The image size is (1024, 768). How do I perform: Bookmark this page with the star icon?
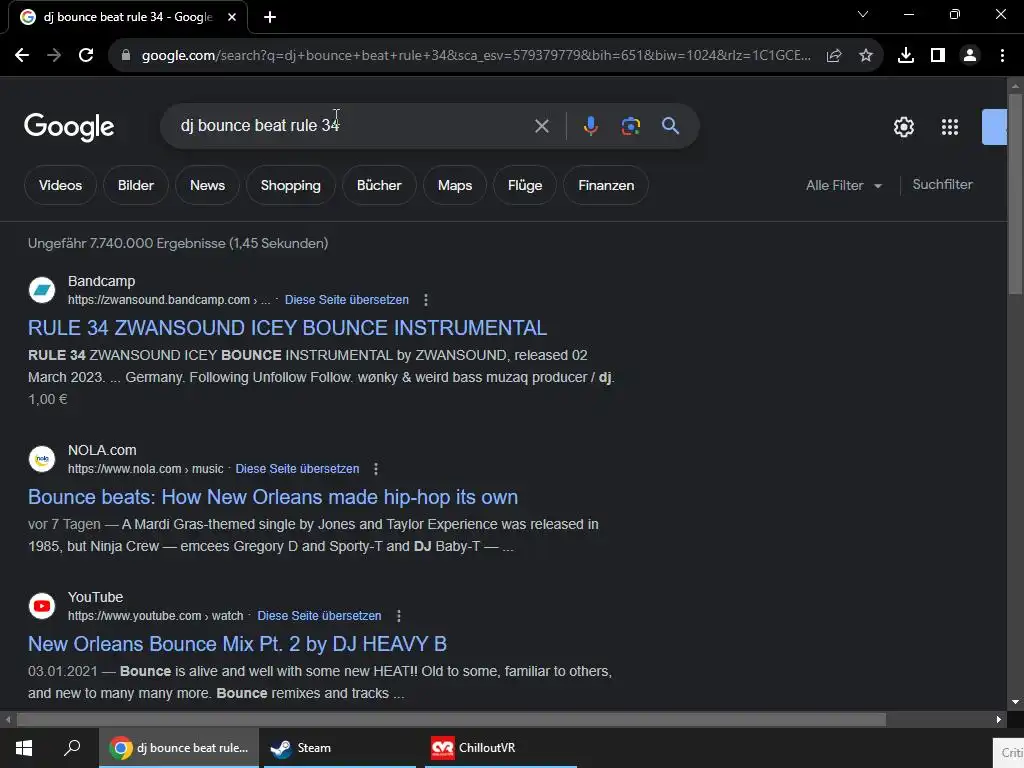tap(866, 56)
